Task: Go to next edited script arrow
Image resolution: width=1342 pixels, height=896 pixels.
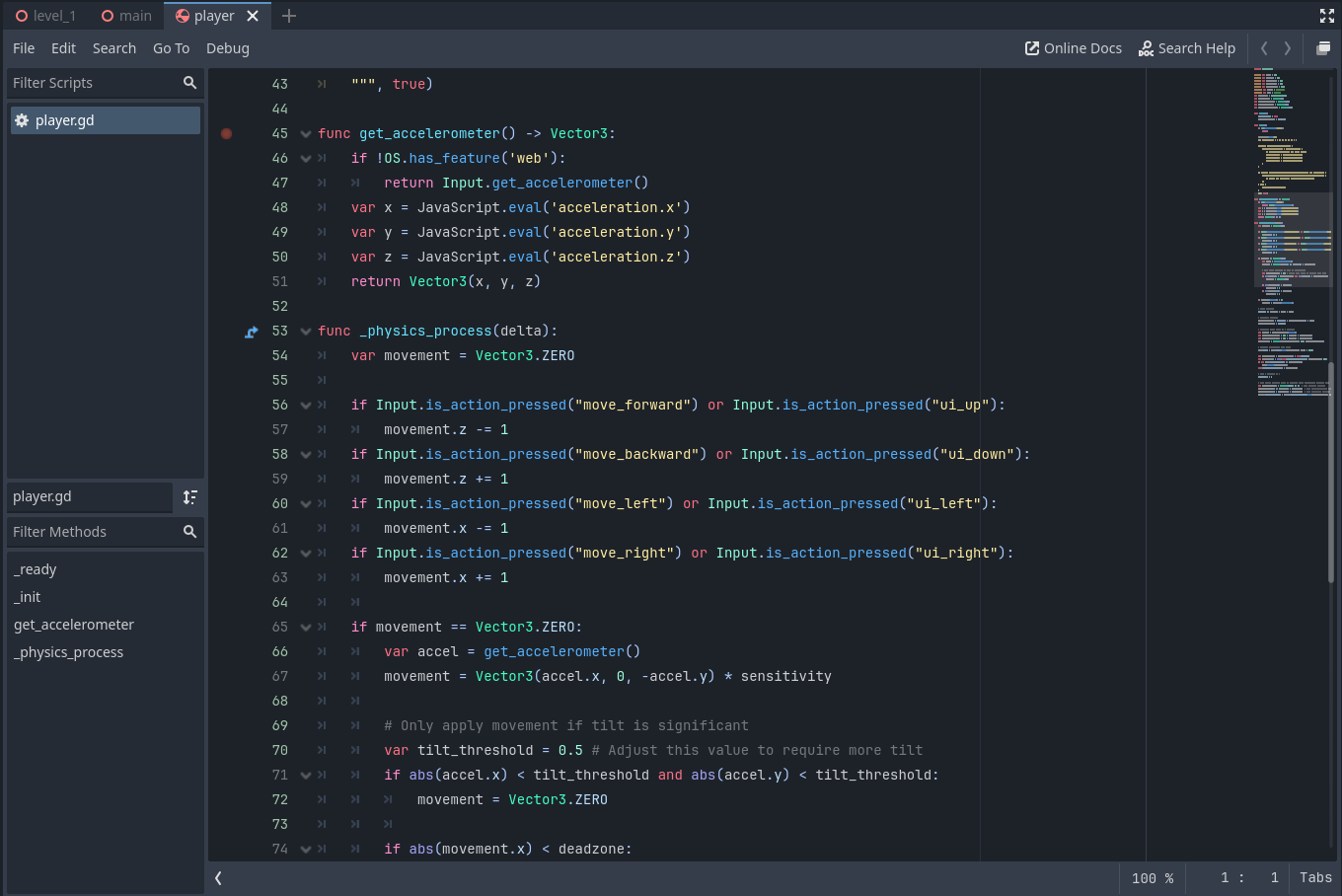Action: coord(1288,48)
